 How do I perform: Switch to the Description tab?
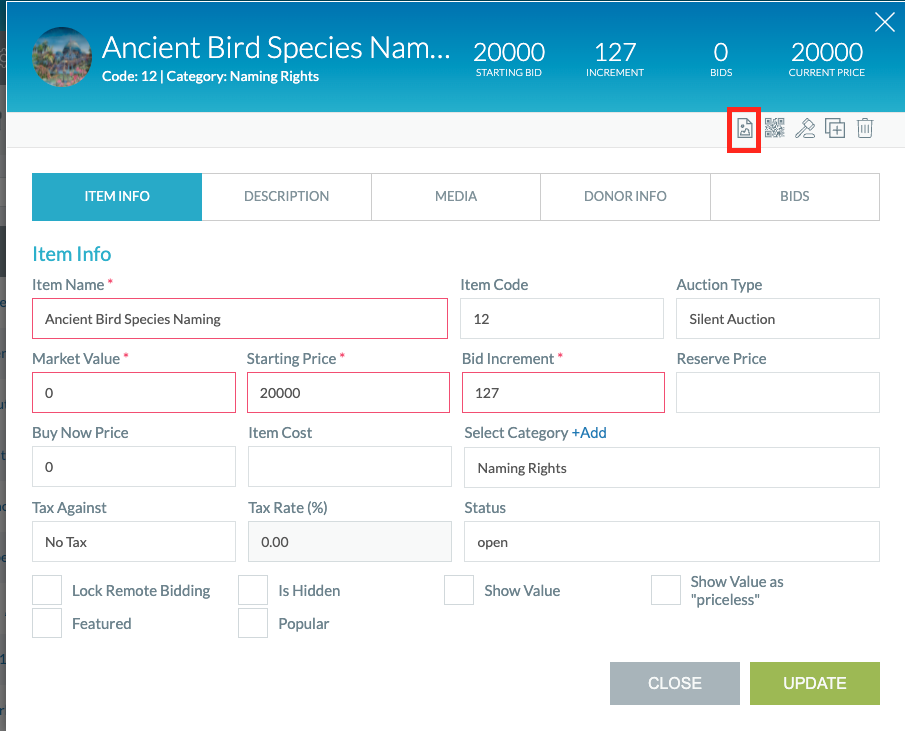coord(286,197)
